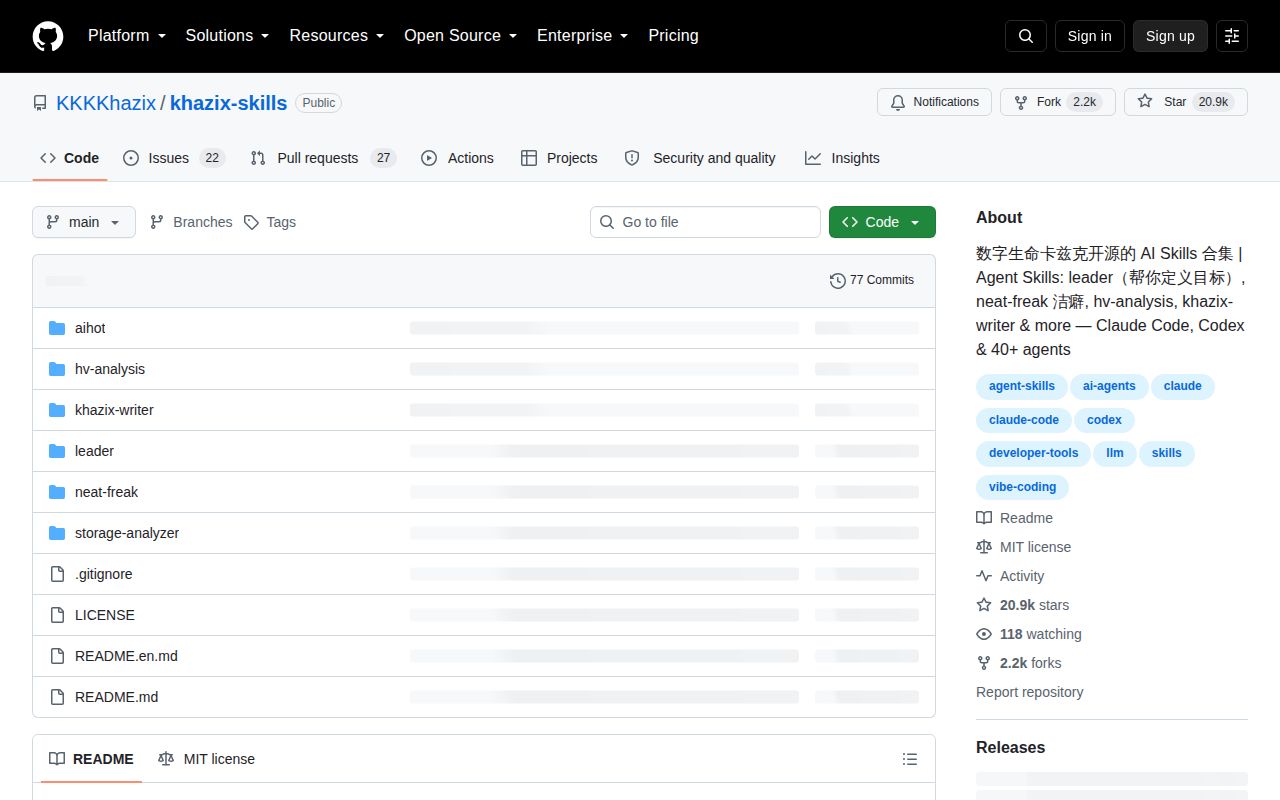Open the appearance settings icon beside Sign up
This screenshot has width=1280, height=800.
(1232, 36)
